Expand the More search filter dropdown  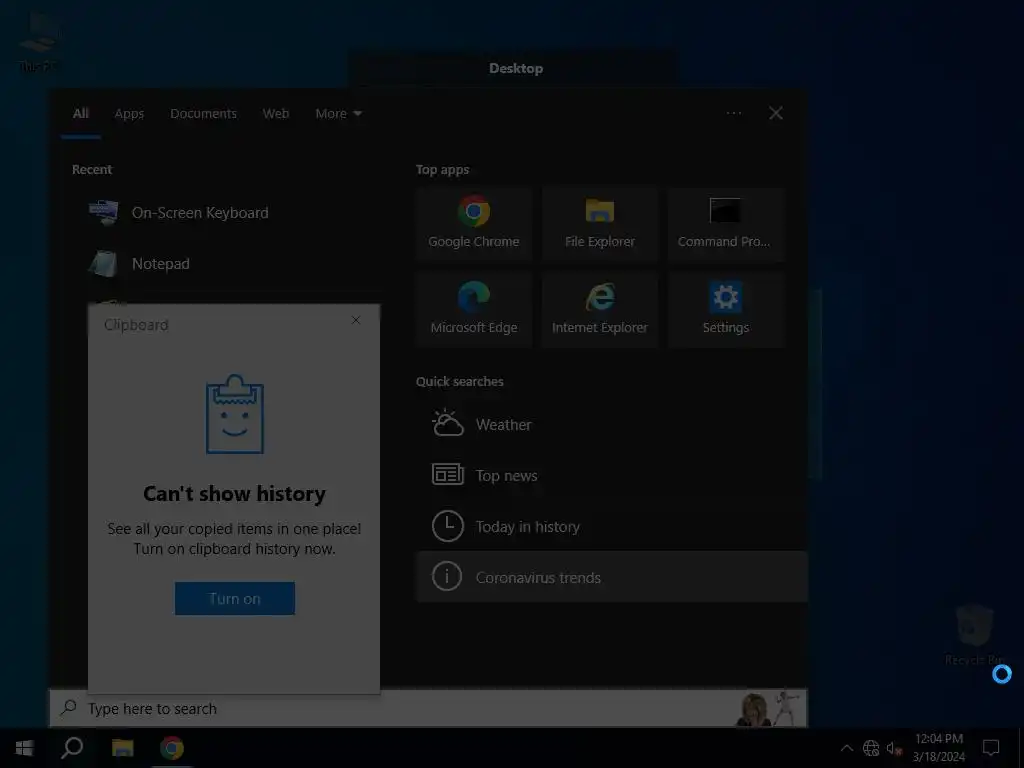click(338, 113)
